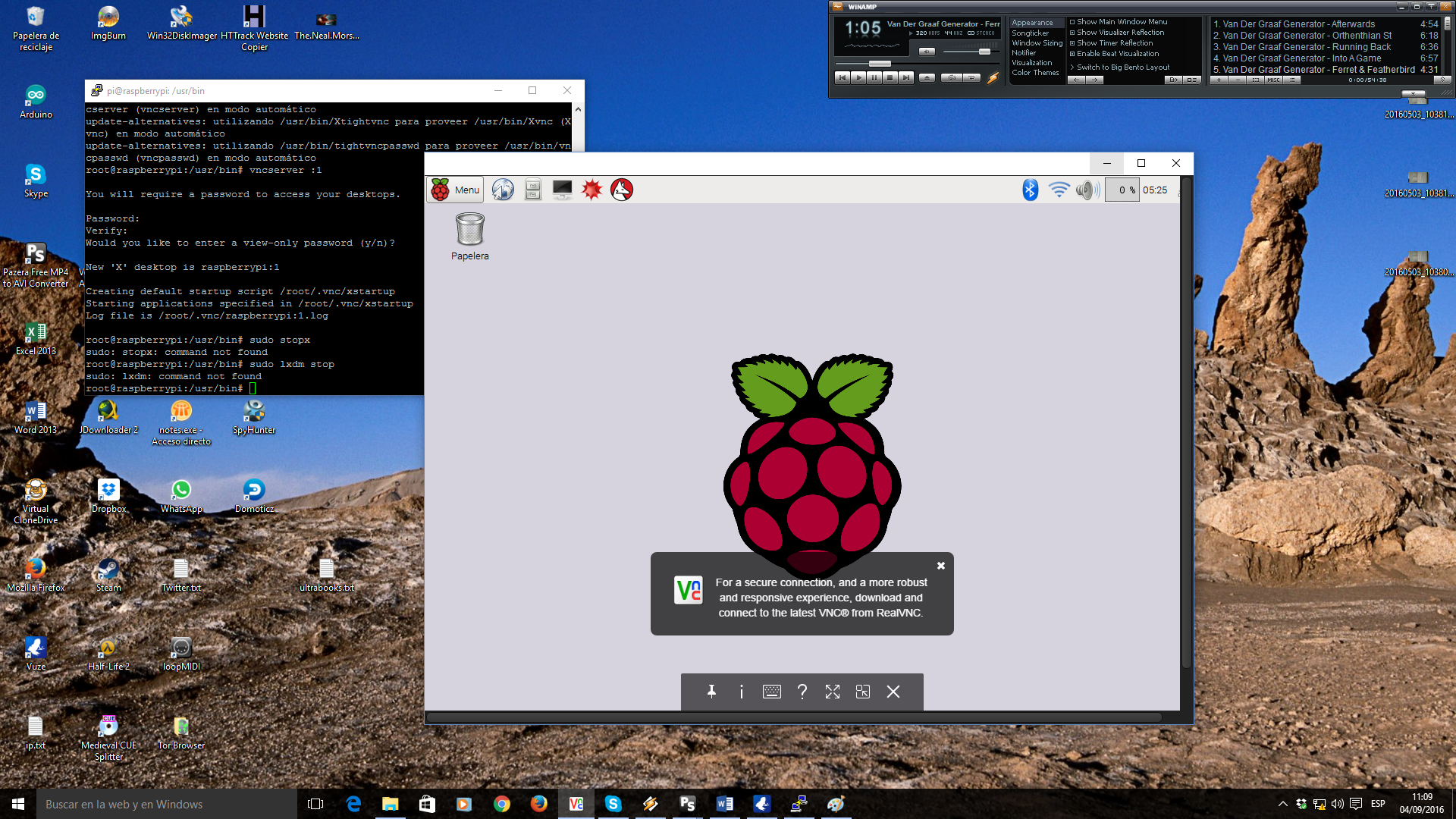Toggle Winamp shuffle button
The height and width of the screenshot is (819, 1456).
coord(952,77)
